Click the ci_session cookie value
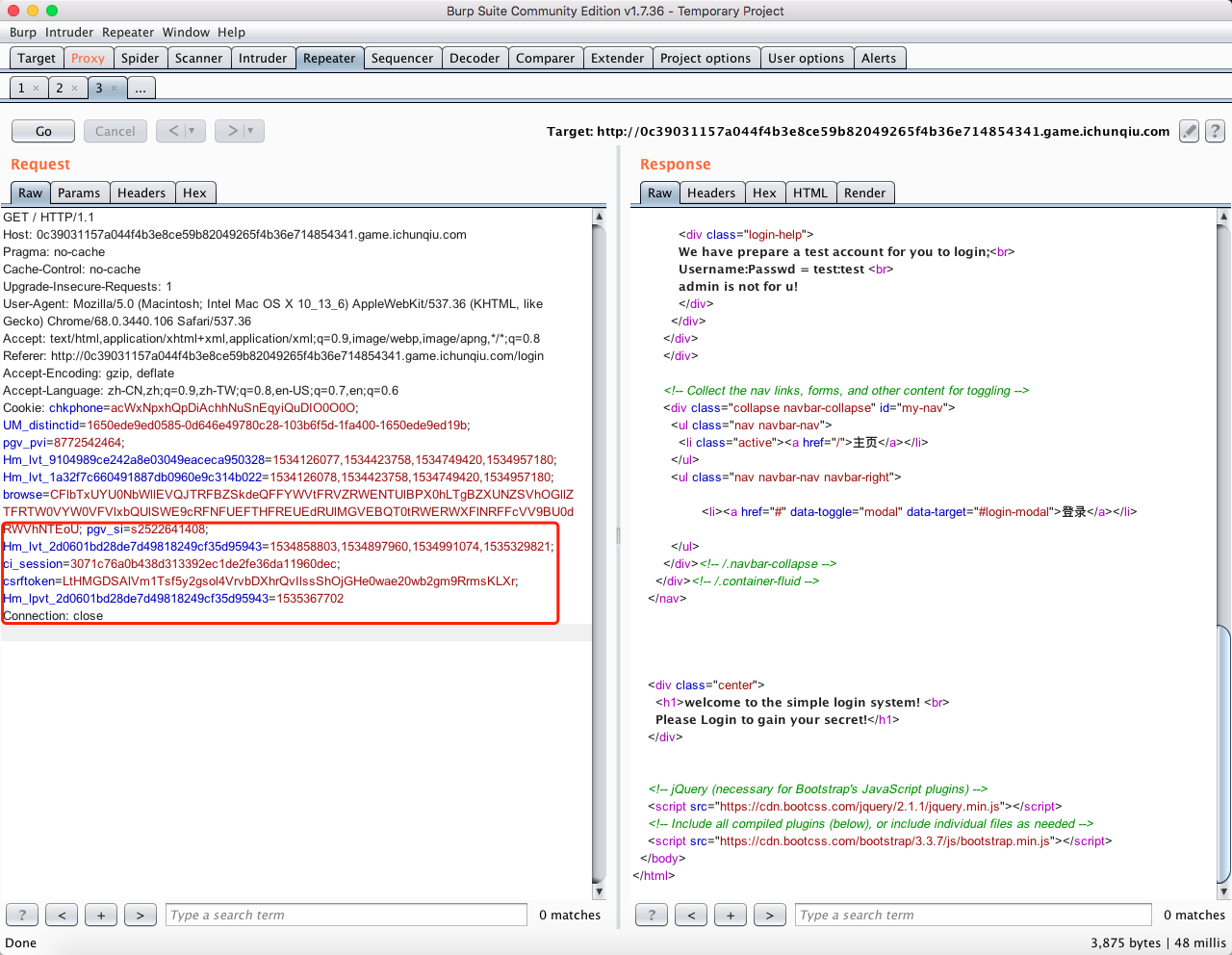This screenshot has height=955, width=1232. tap(204, 563)
